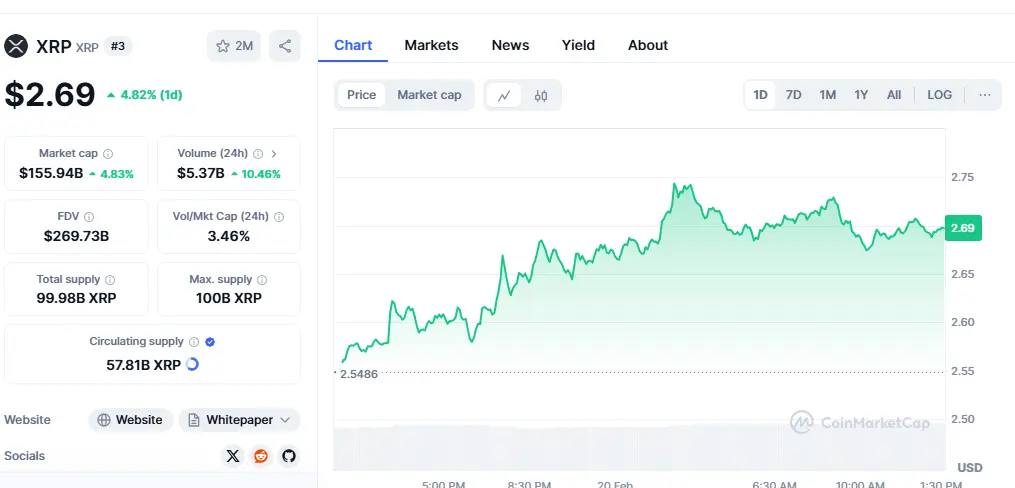Toggle chart to Price view

coord(361,95)
